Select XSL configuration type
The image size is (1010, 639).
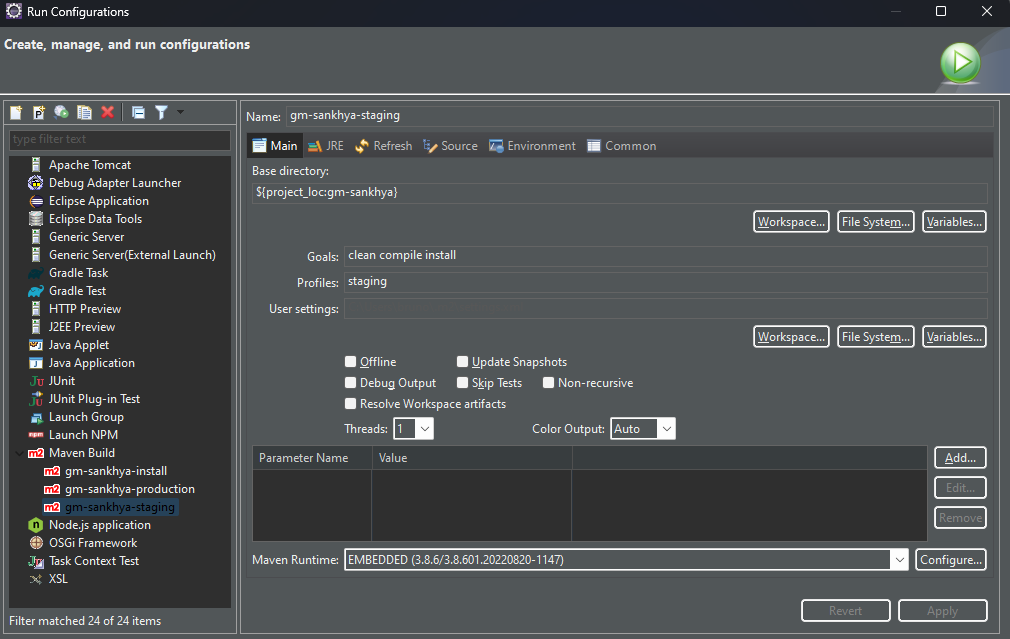(x=58, y=579)
